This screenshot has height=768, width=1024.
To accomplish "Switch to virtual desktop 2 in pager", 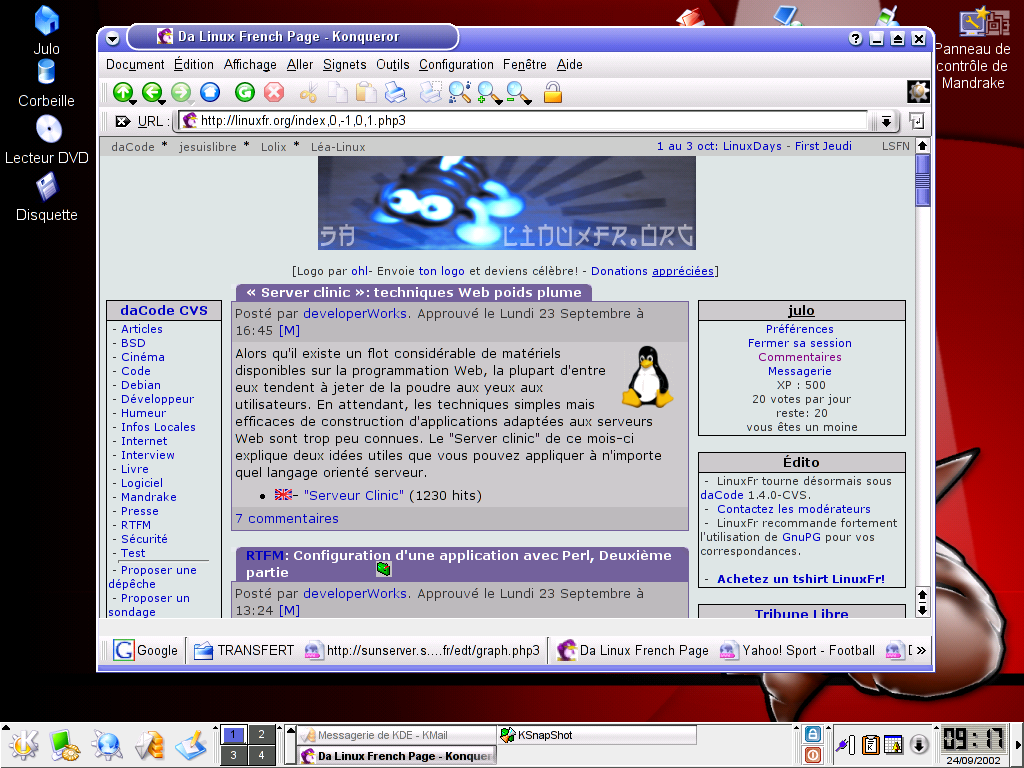I will click(x=262, y=735).
